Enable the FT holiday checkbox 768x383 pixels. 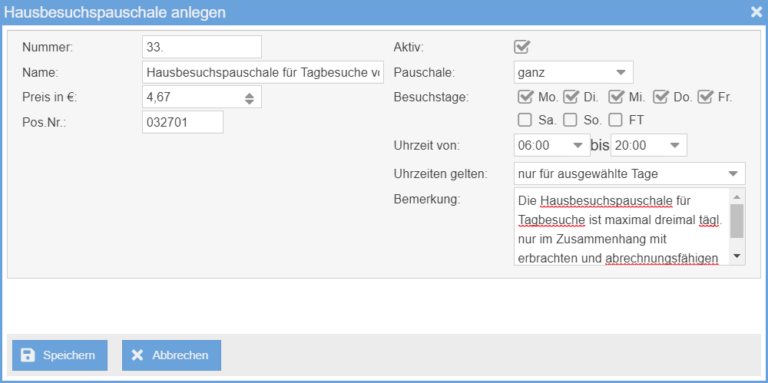[x=615, y=120]
